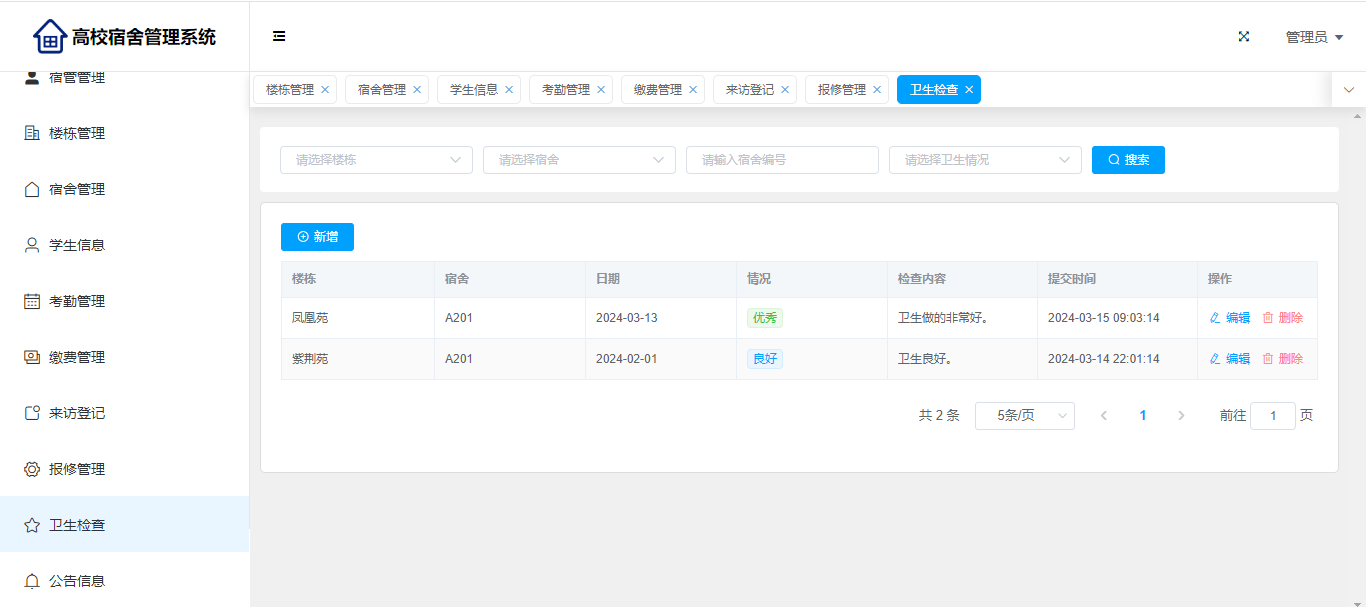Switch to the 学生信息 tab
1366x607 pixels.
(x=473, y=90)
